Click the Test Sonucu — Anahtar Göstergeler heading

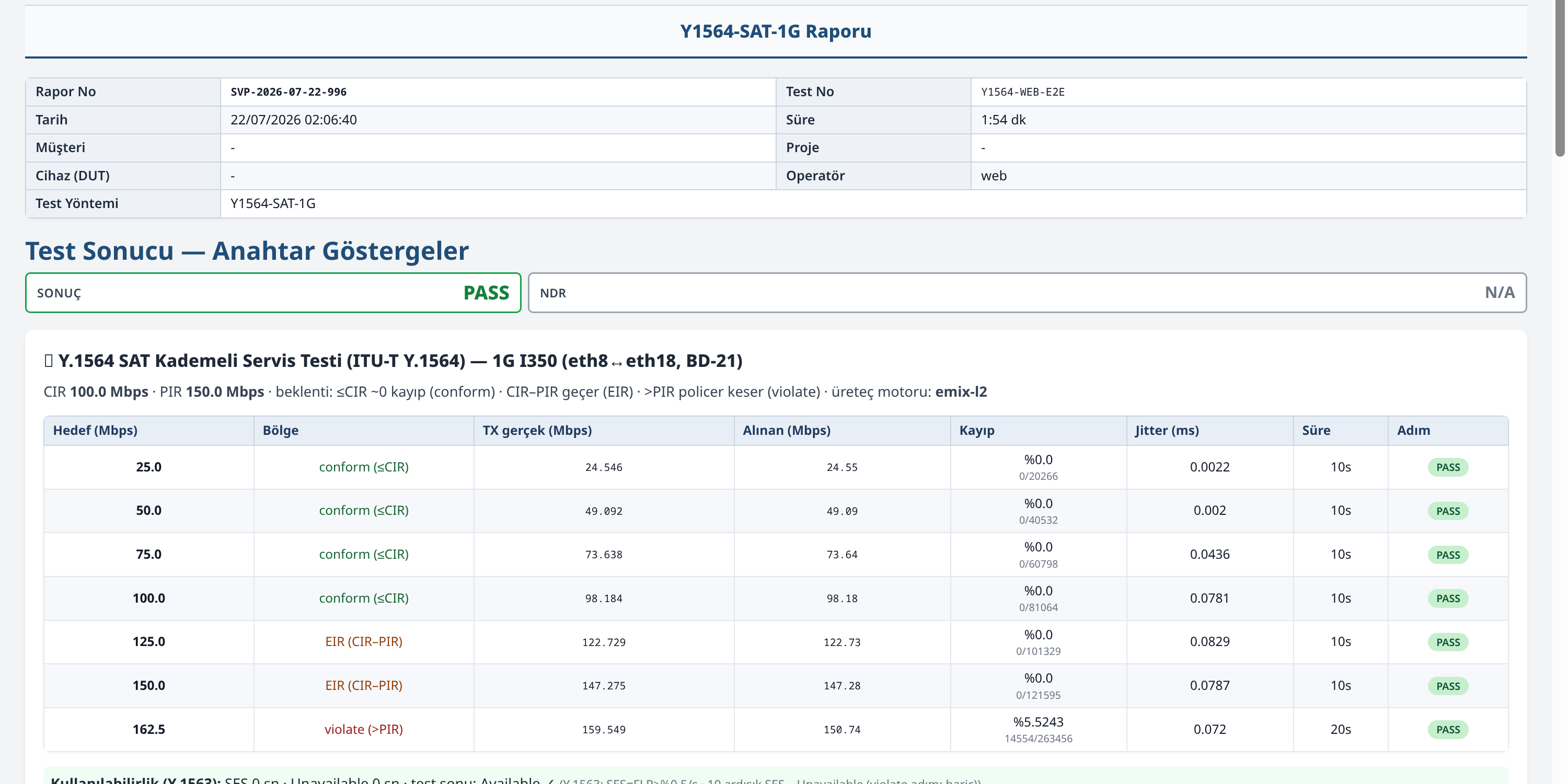coord(247,251)
